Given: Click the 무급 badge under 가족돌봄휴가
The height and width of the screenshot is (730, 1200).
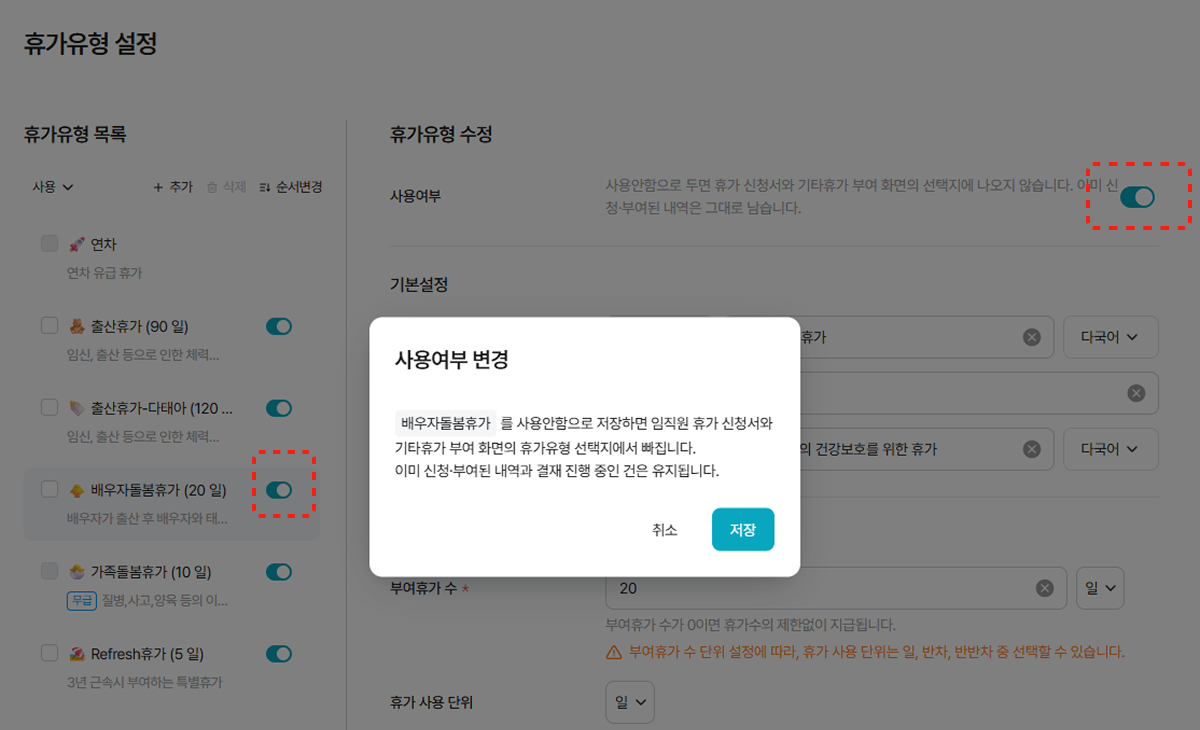Looking at the screenshot, I should pyautogui.click(x=81, y=601).
